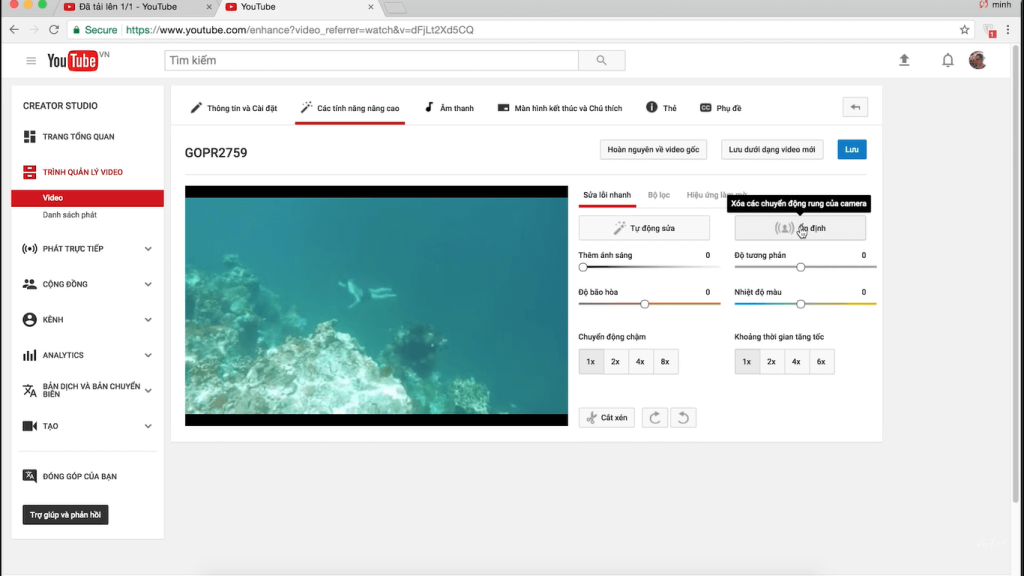Open the Bộ lọc filters tab
The height and width of the screenshot is (576, 1024).
pos(659,195)
